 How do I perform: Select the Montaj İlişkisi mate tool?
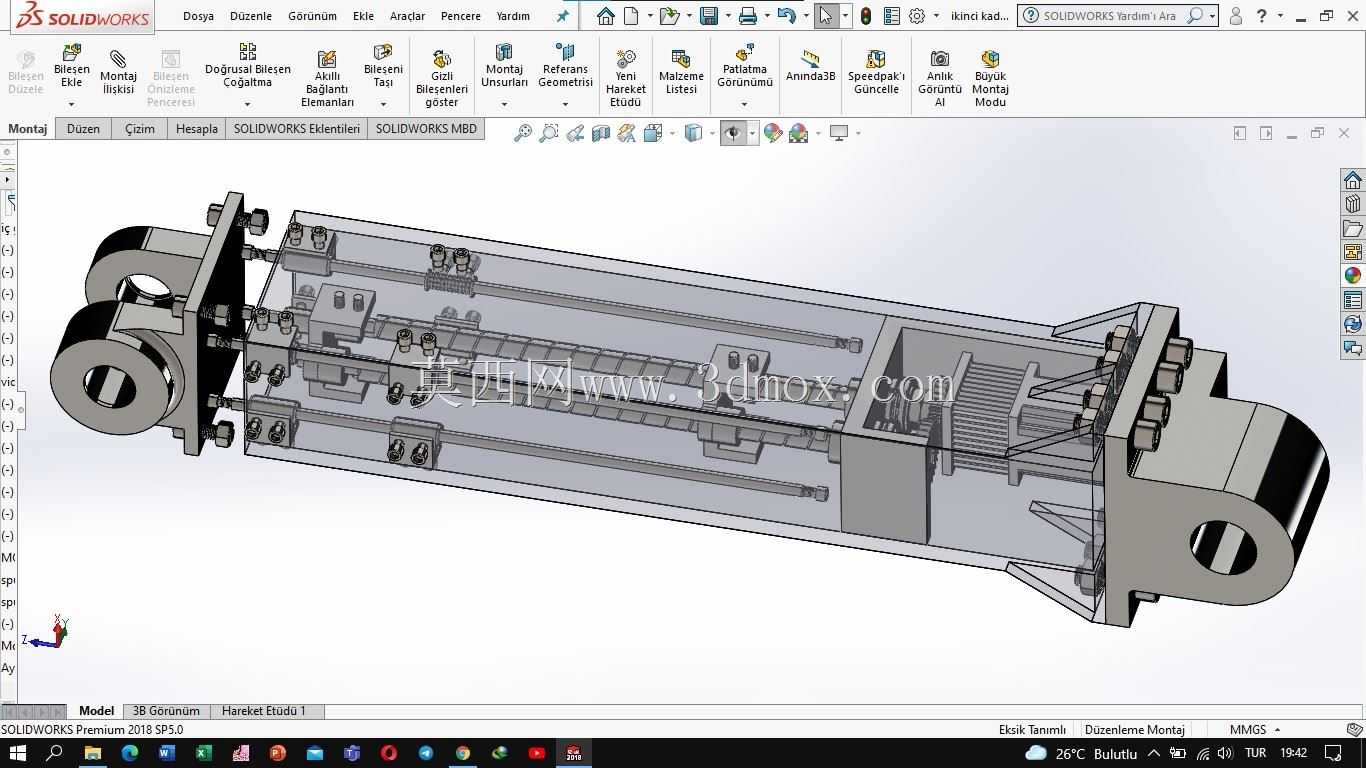coord(118,70)
